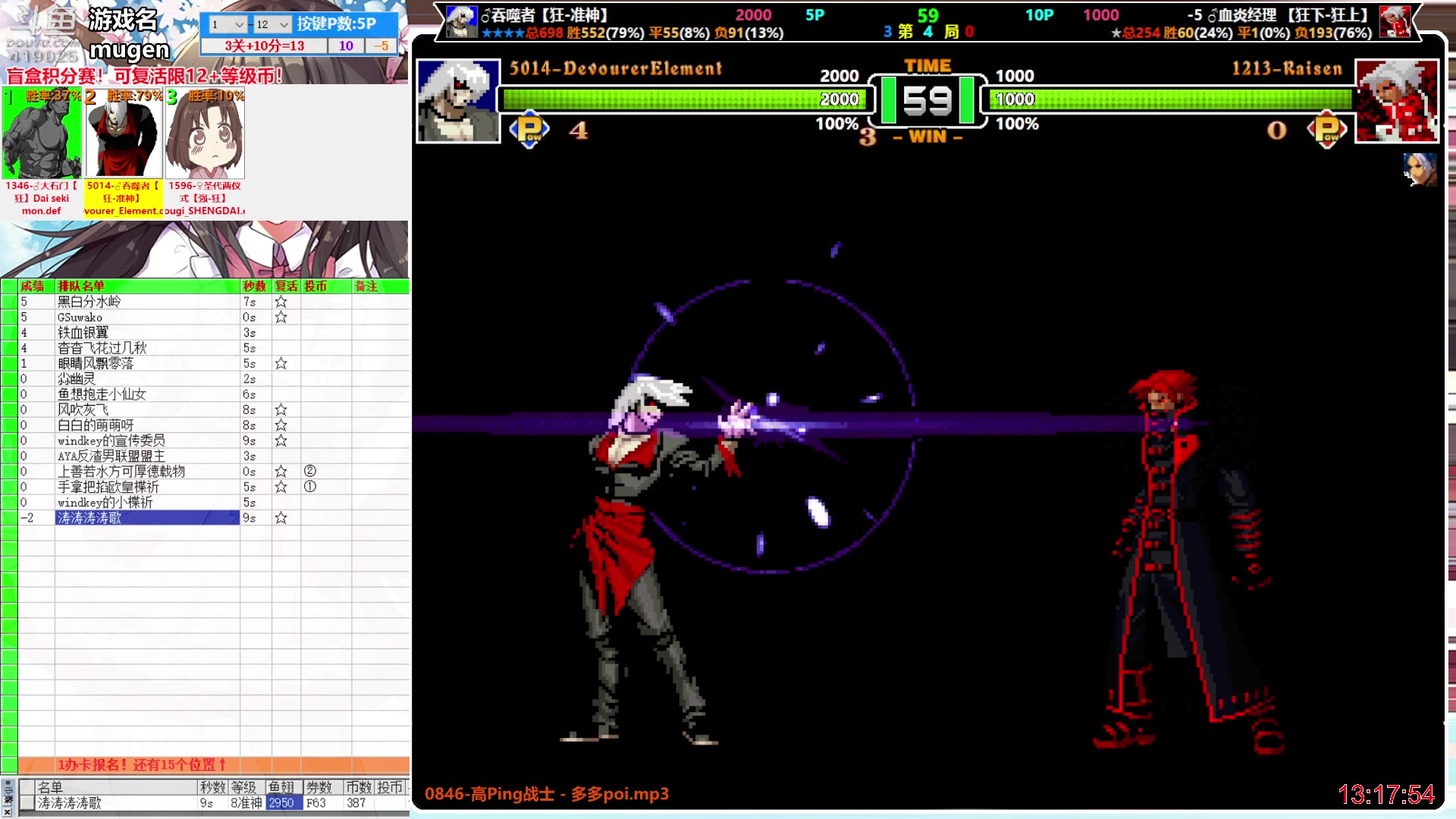Click the 鱼翅 header in bottom table
Screen dimensions: 1456x819
click(x=282, y=787)
